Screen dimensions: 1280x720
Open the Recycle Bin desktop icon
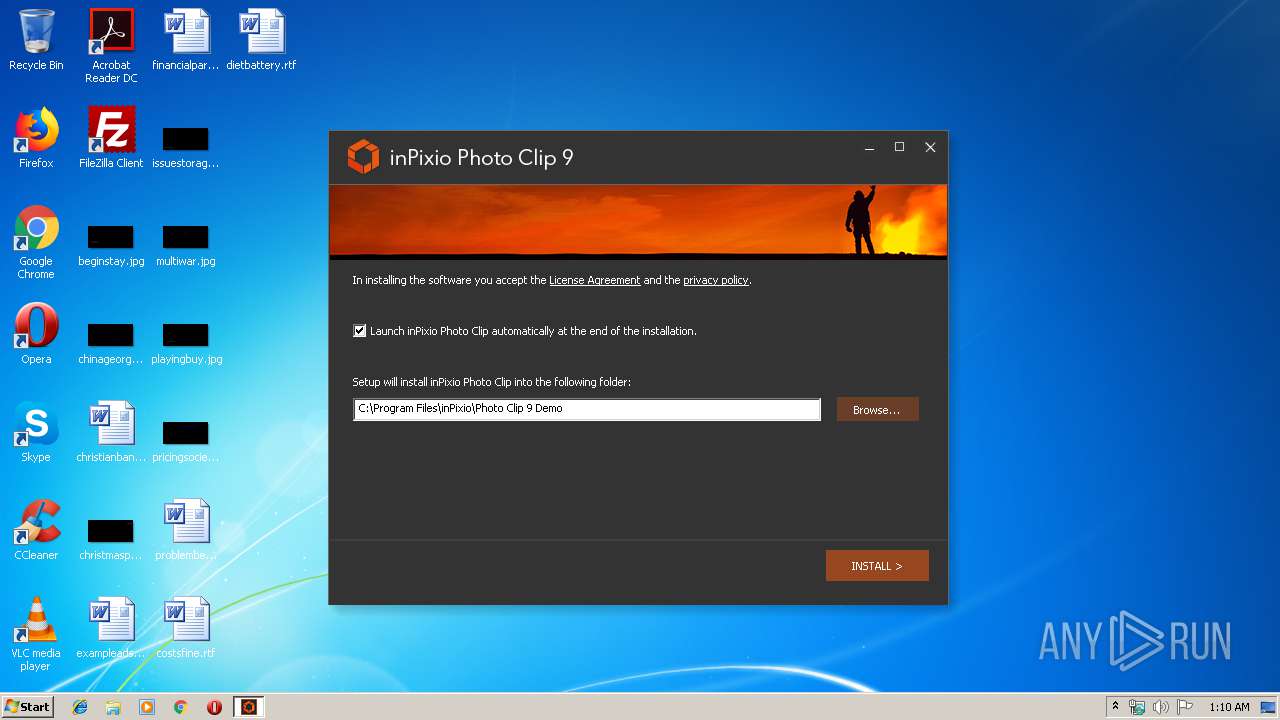tap(36, 41)
